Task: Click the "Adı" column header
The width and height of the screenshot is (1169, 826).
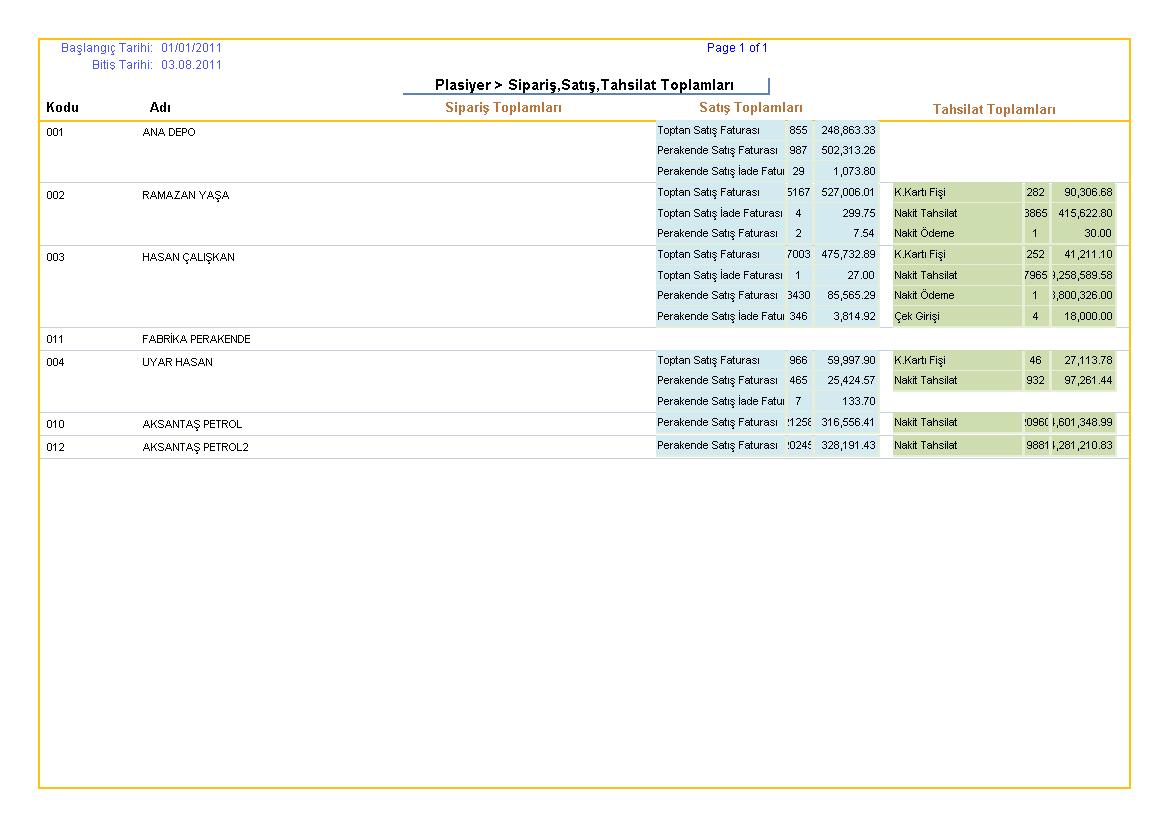Action: 160,107
